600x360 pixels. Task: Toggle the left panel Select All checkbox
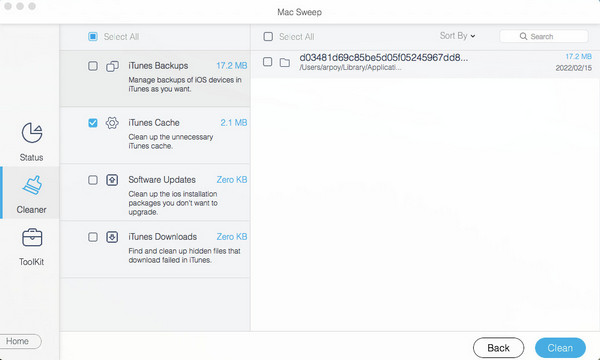(93, 36)
